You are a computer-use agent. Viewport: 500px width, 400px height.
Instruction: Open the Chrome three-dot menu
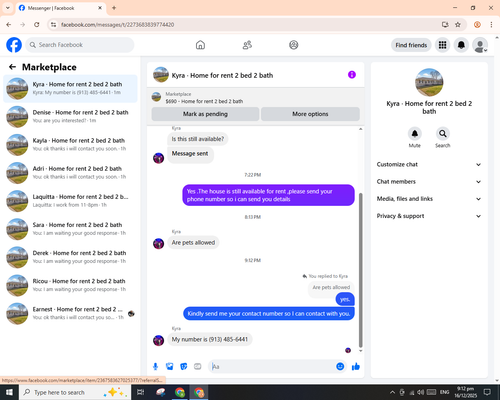(491, 25)
